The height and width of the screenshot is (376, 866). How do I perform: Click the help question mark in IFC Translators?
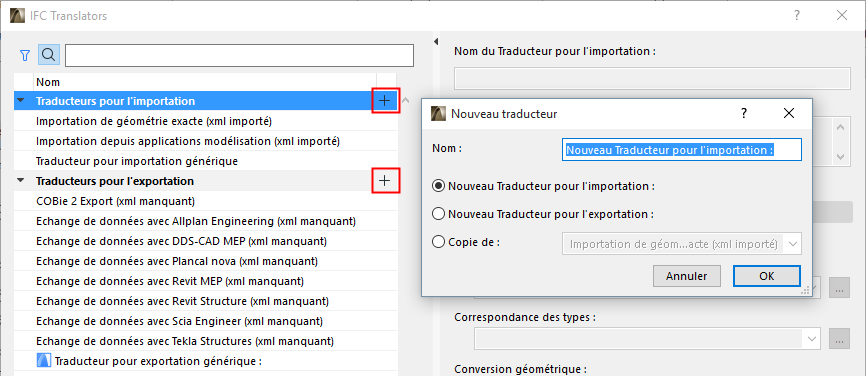(x=797, y=15)
